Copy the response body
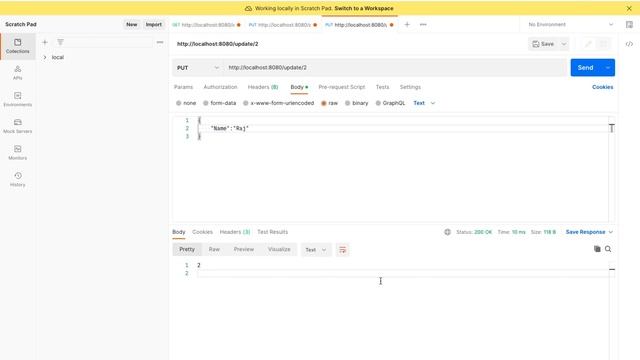Screen dimensions: 640x360 [597, 249]
